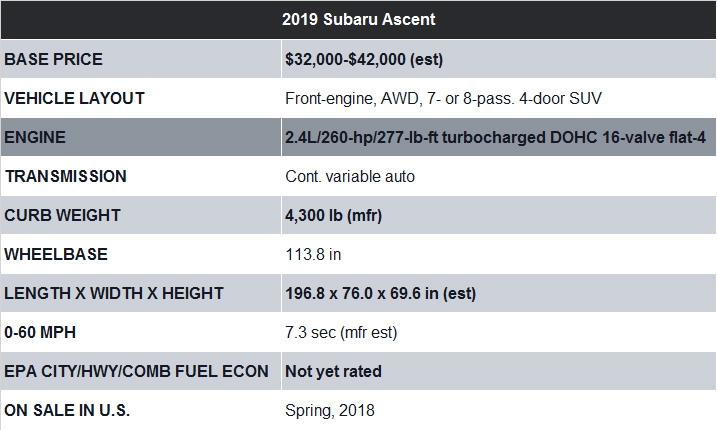This screenshot has width=717, height=430.
Task: Select the BASE PRICE label cell
Action: (x=141, y=59)
